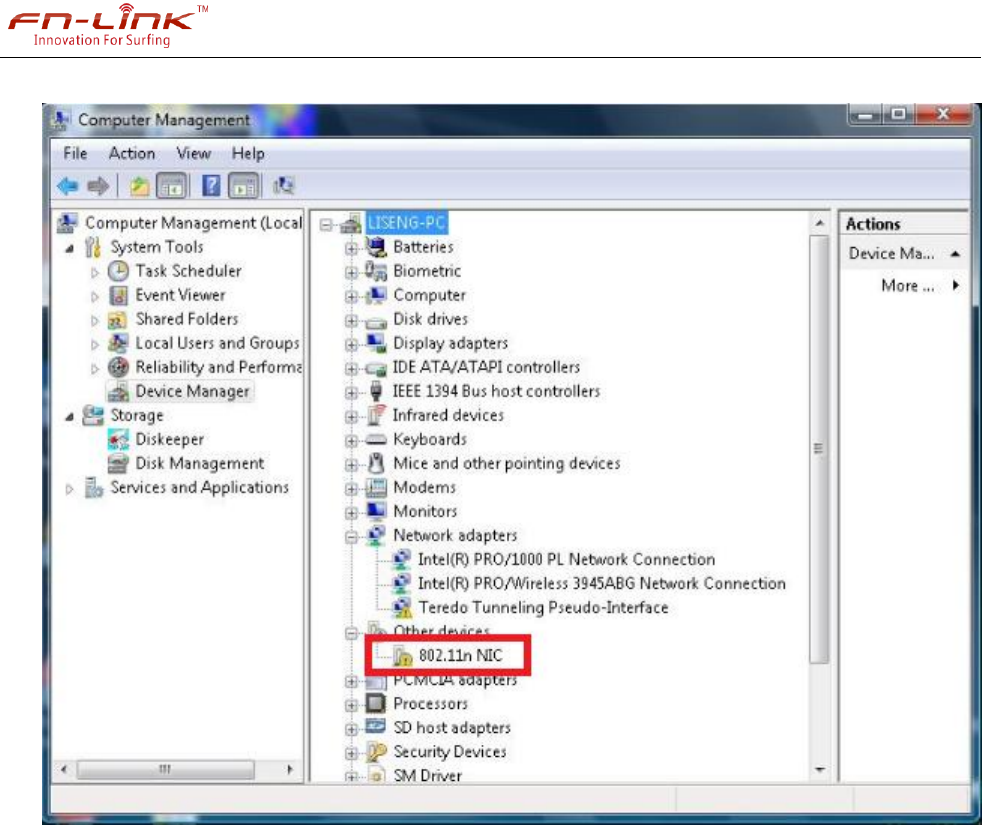Screen dimensions: 982x825
Task: Select IEEE 1394 Bus host controllers
Action: pyautogui.click(x=496, y=392)
